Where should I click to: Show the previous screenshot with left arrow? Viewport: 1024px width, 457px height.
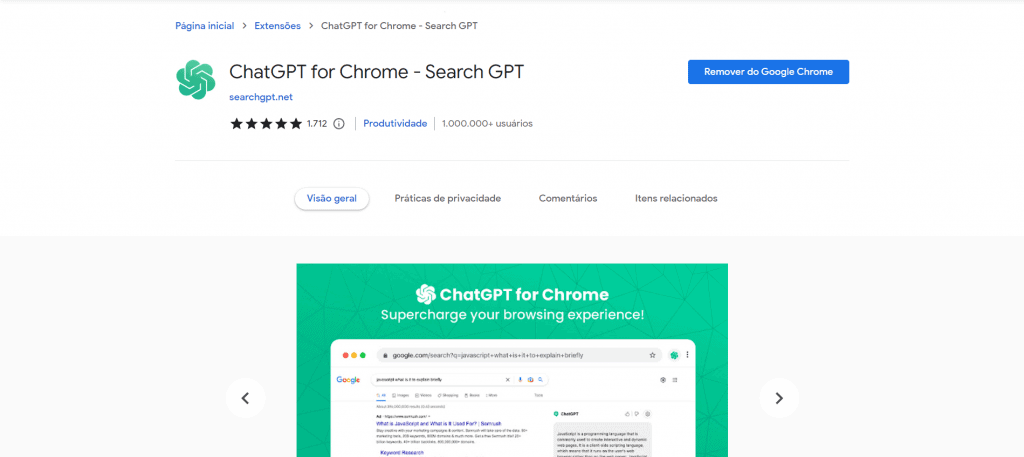click(246, 398)
